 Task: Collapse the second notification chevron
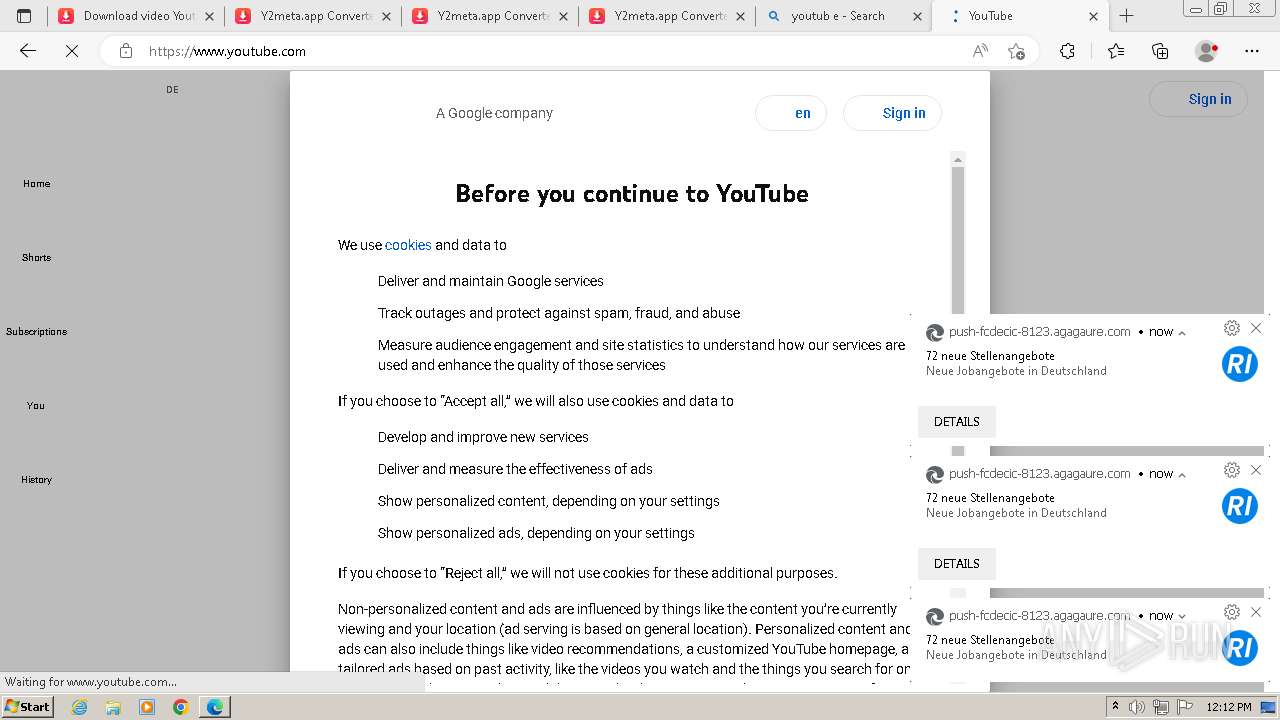click(1182, 475)
